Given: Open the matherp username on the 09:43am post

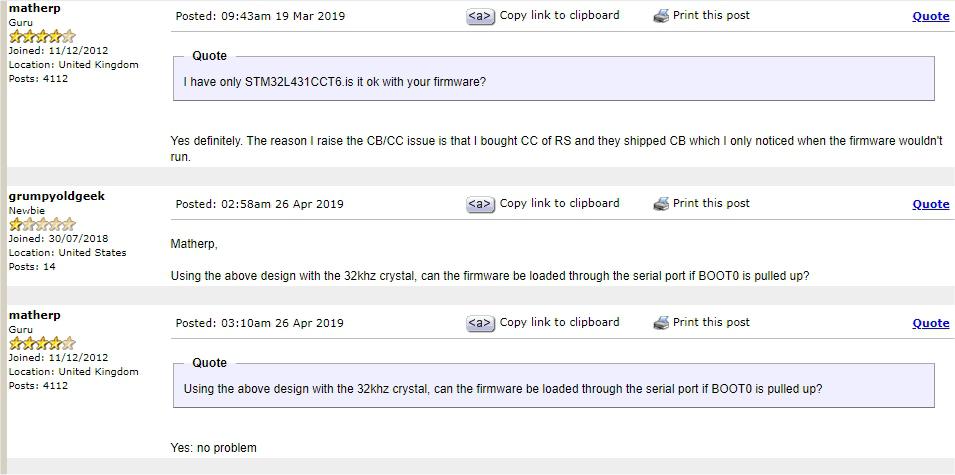Looking at the screenshot, I should point(34,8).
